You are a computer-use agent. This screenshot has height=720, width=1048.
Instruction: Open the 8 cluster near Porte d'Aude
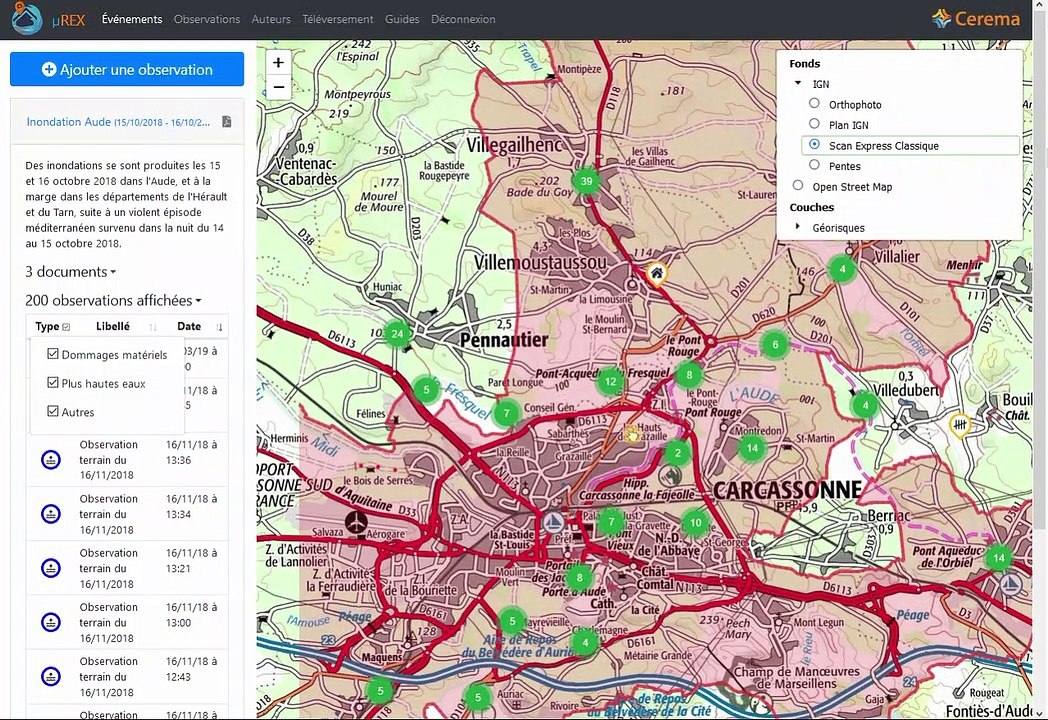coord(579,578)
